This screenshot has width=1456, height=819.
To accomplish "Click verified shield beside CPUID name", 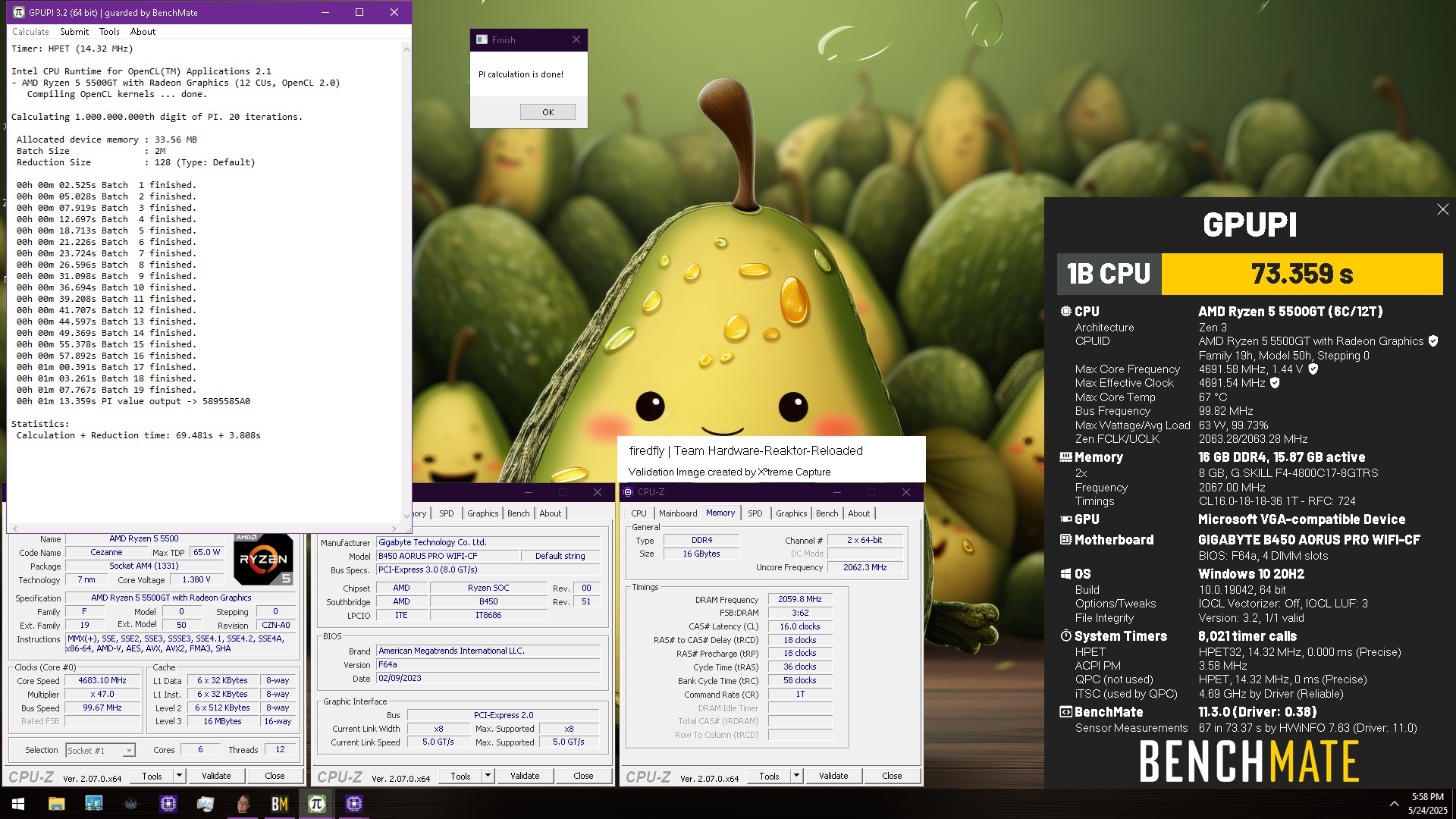I will (1433, 341).
